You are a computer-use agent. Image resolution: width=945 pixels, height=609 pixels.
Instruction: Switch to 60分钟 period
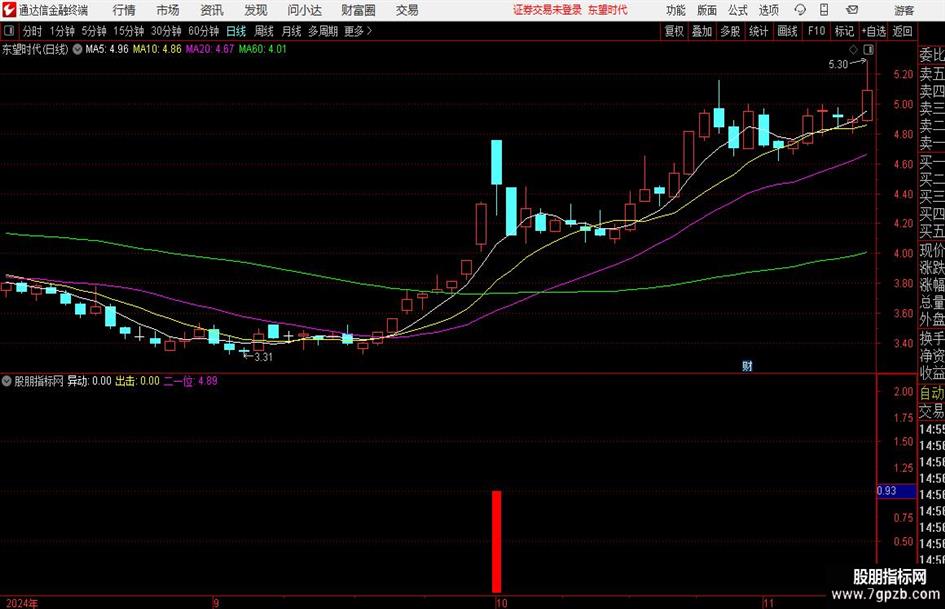coord(204,31)
